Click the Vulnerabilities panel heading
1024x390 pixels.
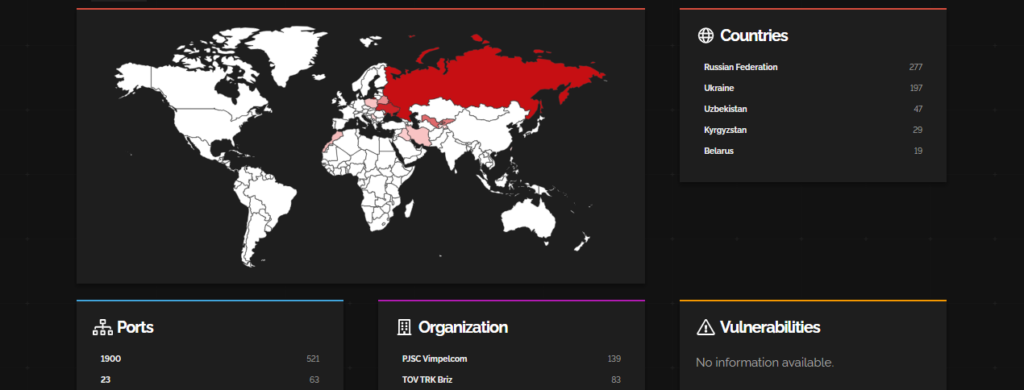(x=770, y=327)
